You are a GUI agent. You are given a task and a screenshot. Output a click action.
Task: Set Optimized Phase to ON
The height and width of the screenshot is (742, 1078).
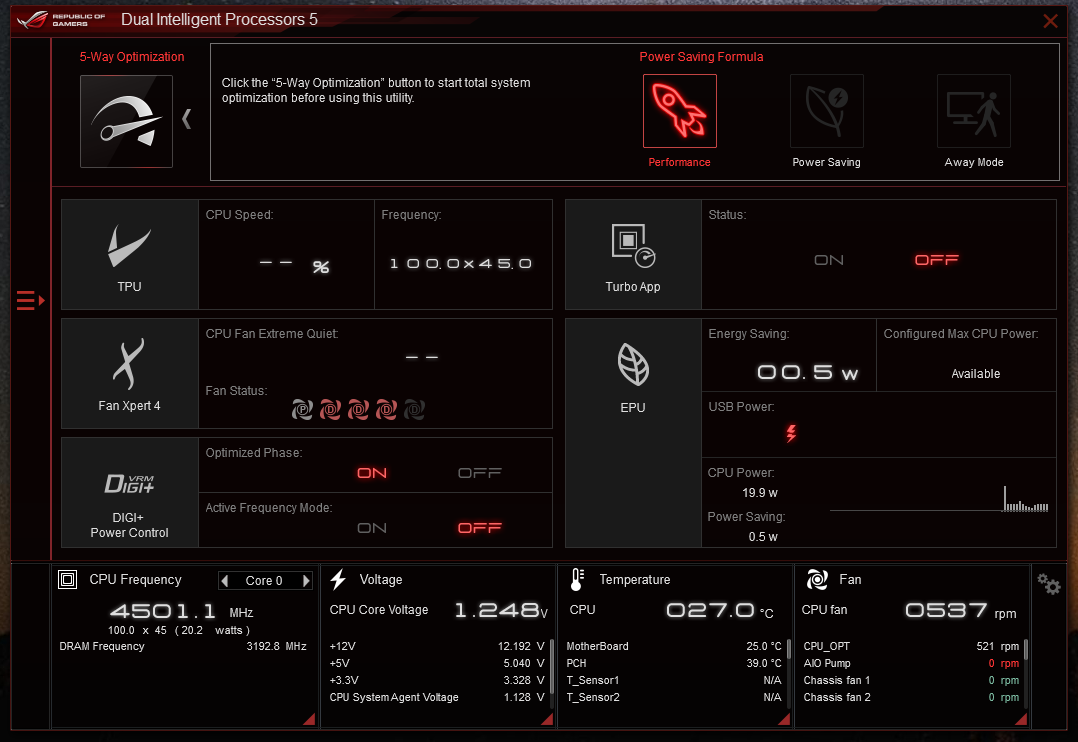tap(372, 473)
